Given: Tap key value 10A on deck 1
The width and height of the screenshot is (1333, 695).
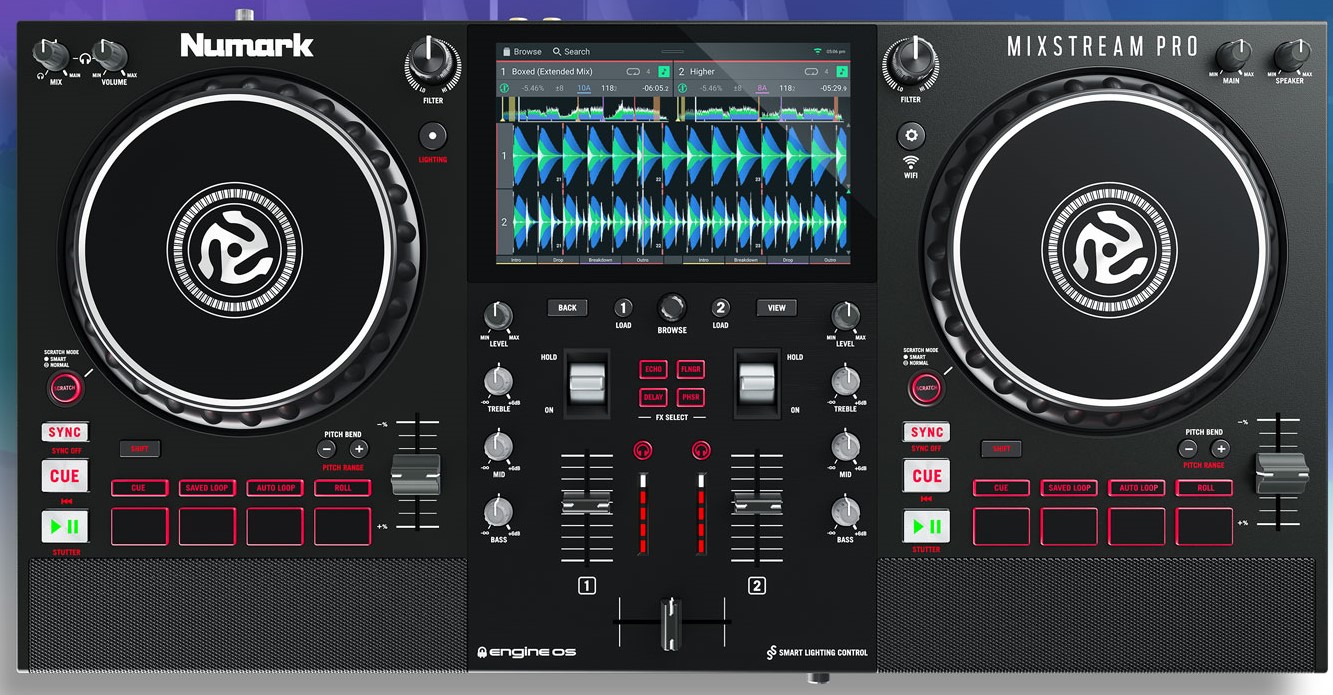Looking at the screenshot, I should [583, 88].
